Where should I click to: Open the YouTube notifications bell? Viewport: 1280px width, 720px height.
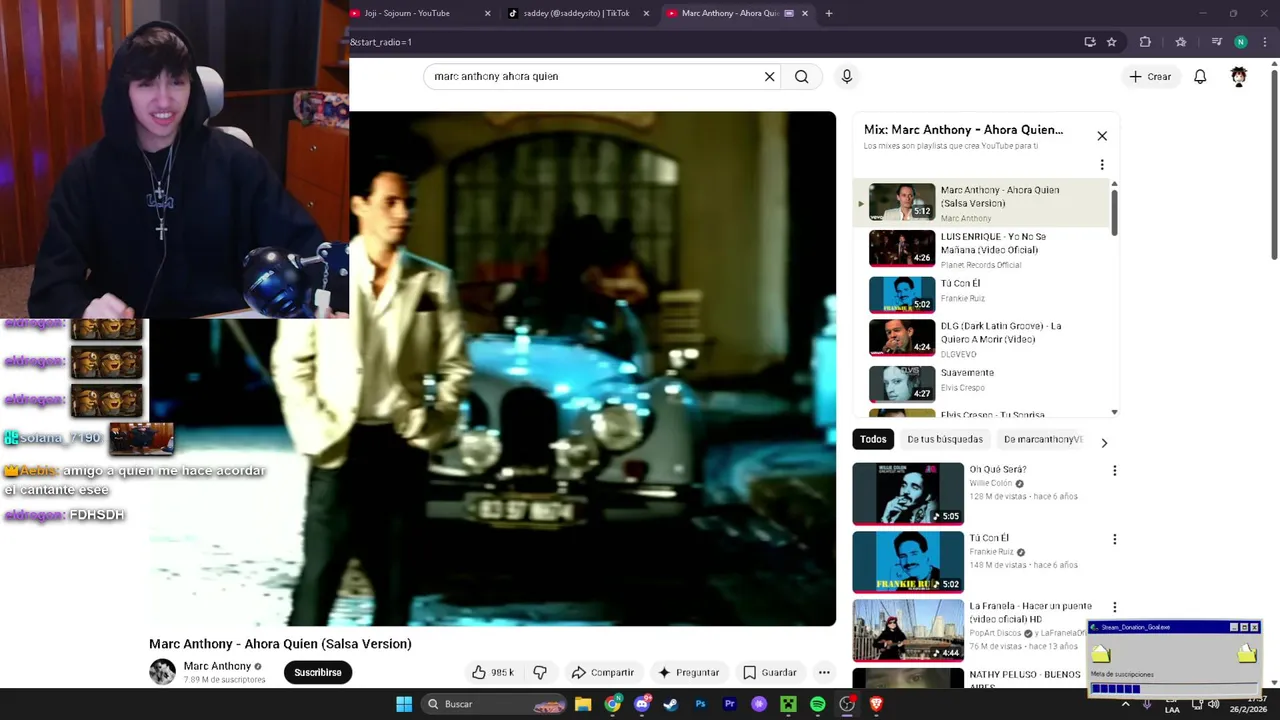(x=1200, y=76)
